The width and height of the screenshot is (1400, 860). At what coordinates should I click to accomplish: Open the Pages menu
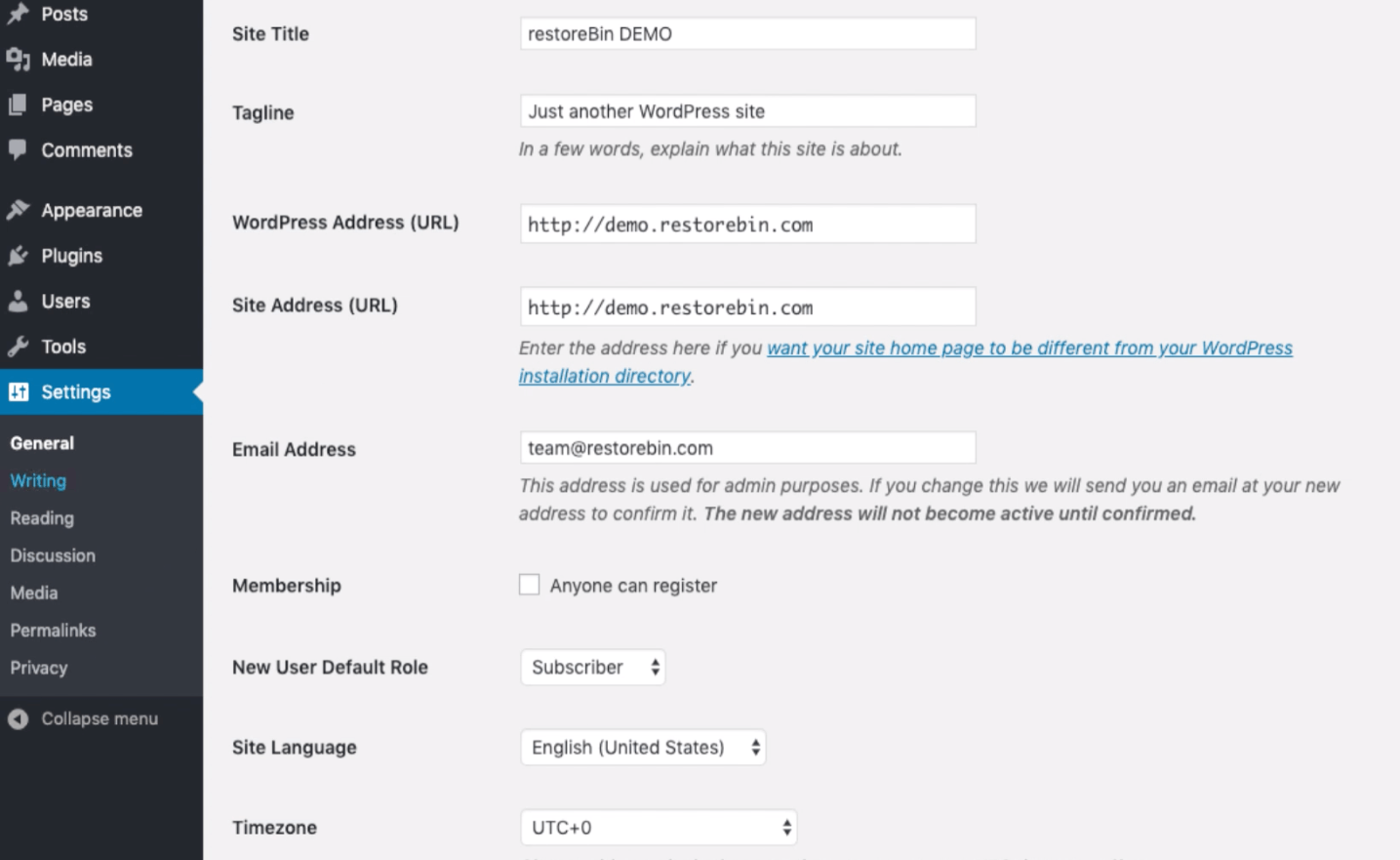(101, 104)
